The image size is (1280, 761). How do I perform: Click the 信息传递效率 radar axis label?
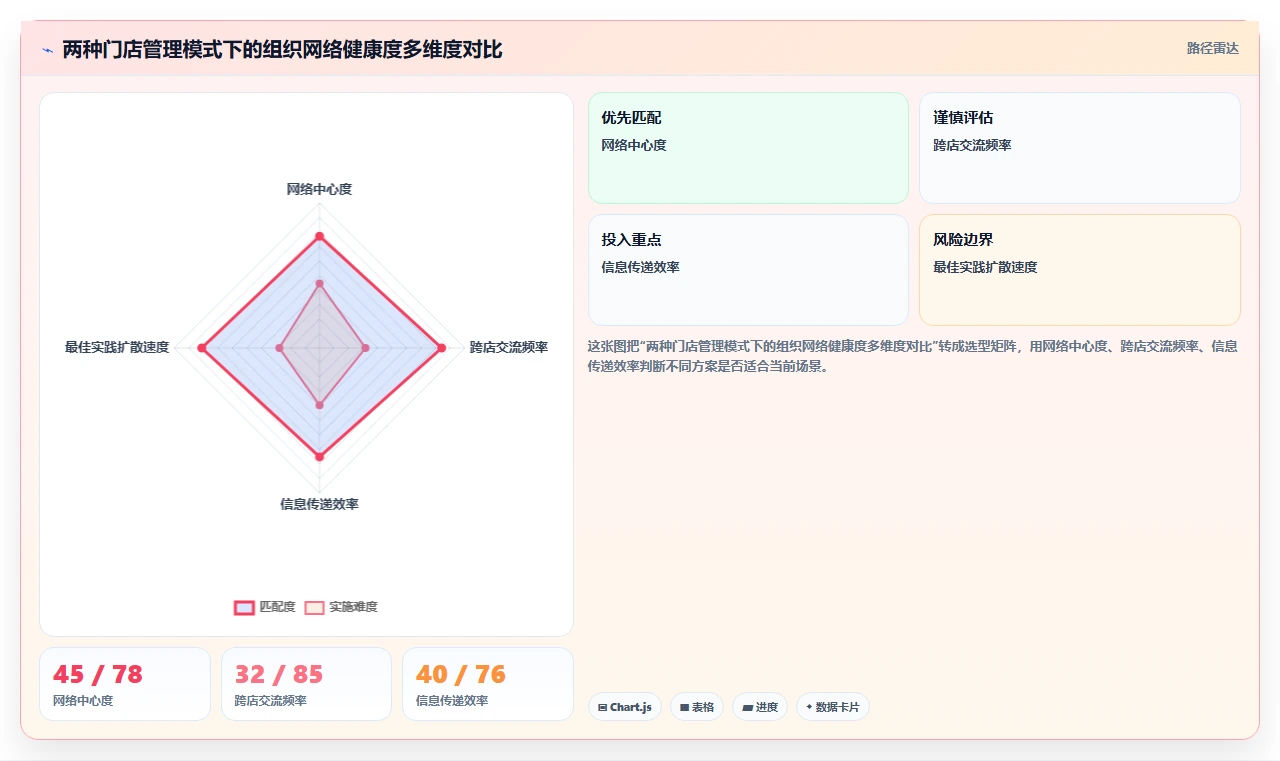point(319,504)
